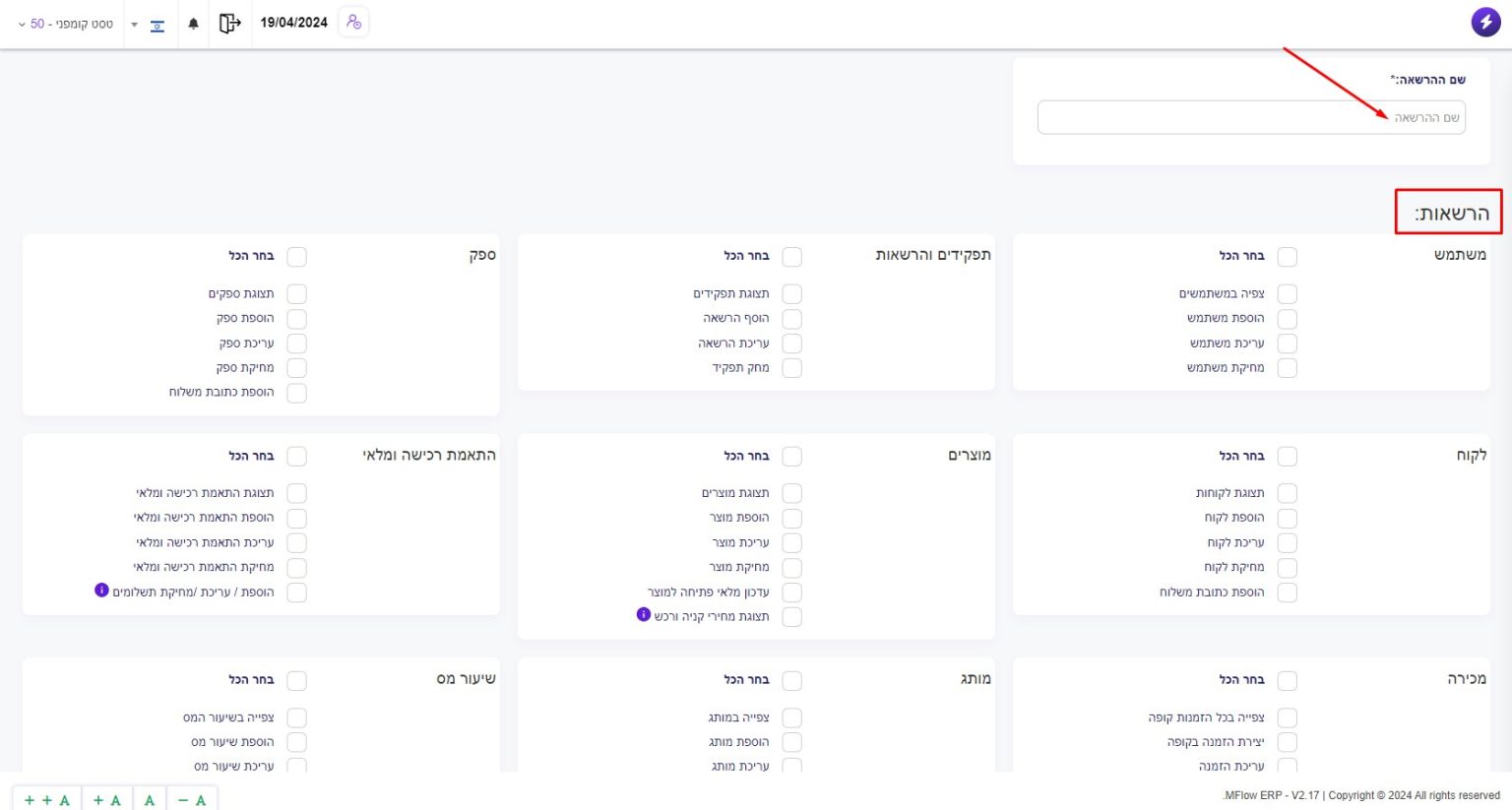
Task: Open the טסט קומפני company dropdown
Action: [66, 24]
